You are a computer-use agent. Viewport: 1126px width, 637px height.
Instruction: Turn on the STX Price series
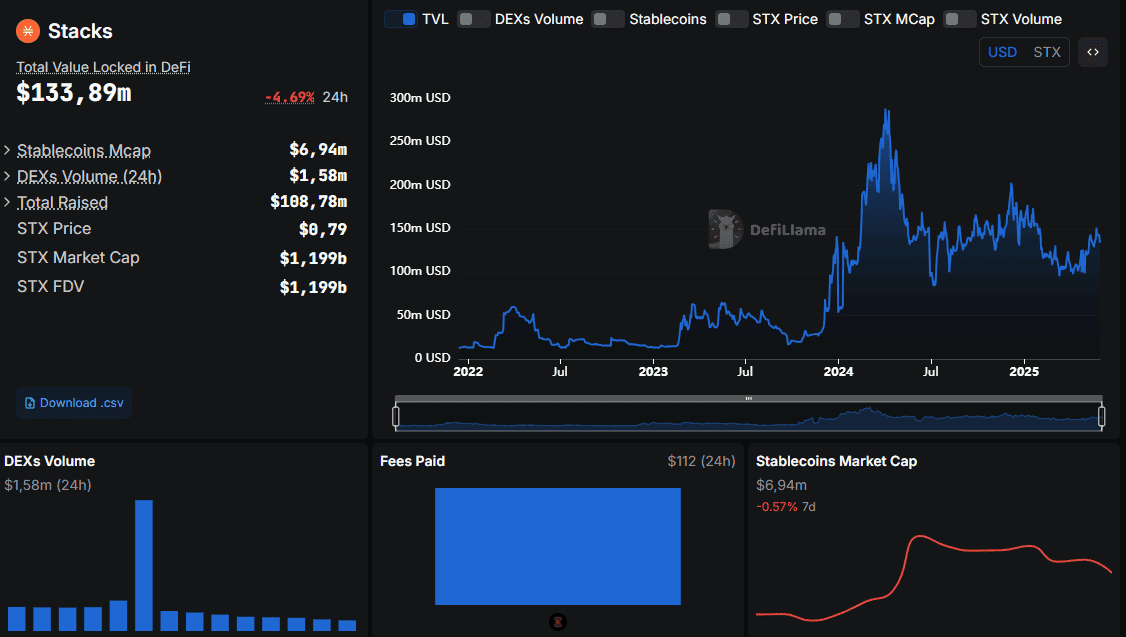point(731,19)
